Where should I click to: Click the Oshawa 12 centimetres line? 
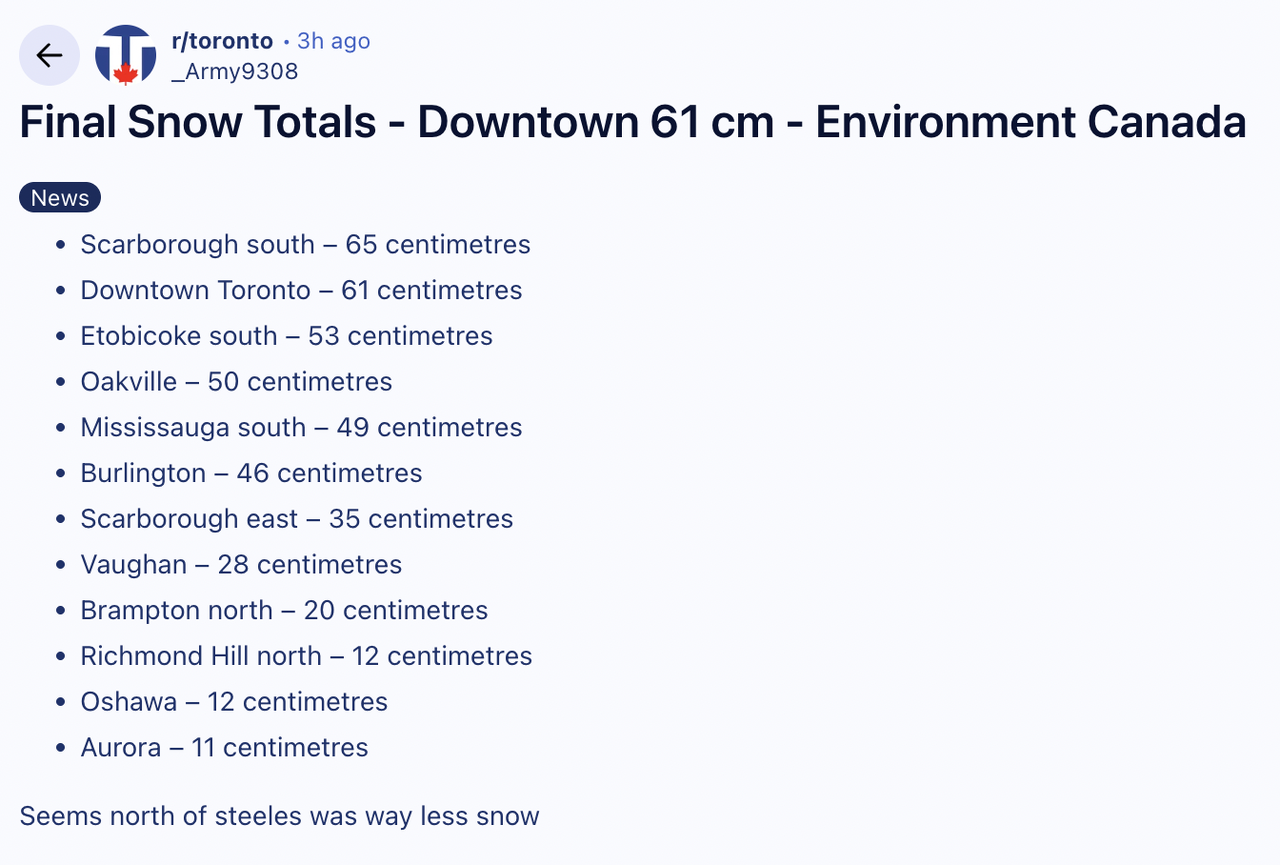234,702
